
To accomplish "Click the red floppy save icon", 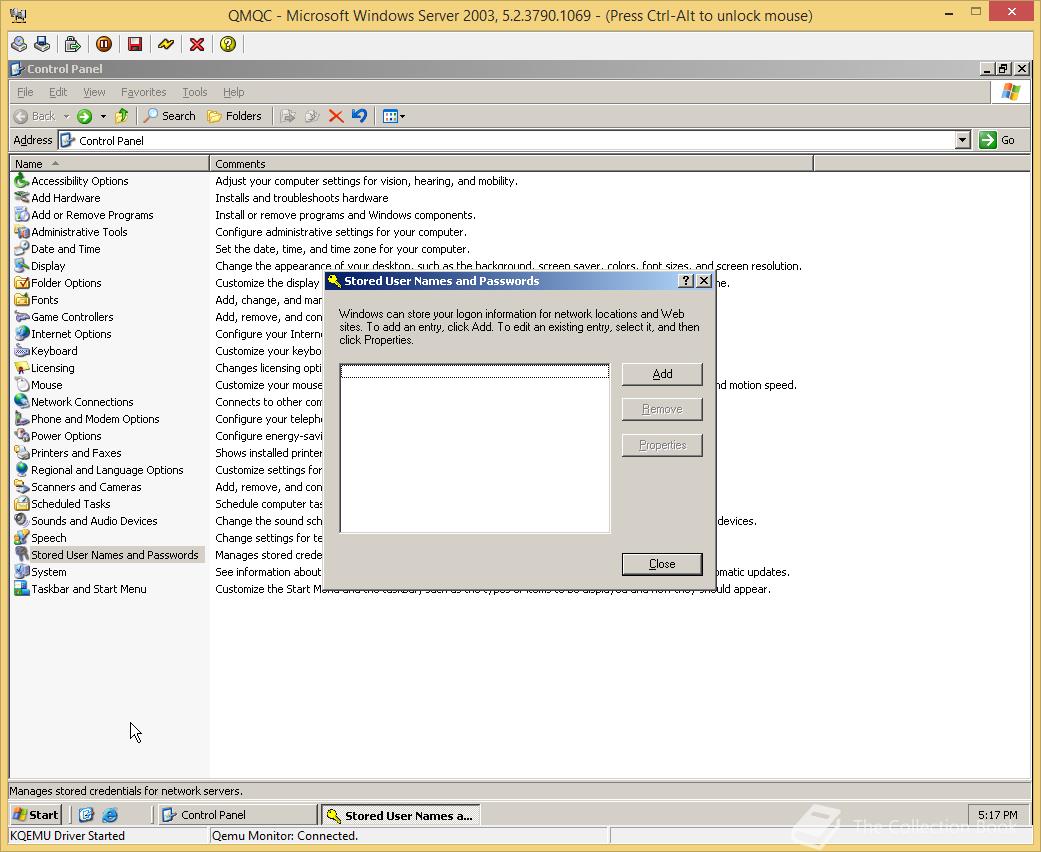I will coord(135,44).
